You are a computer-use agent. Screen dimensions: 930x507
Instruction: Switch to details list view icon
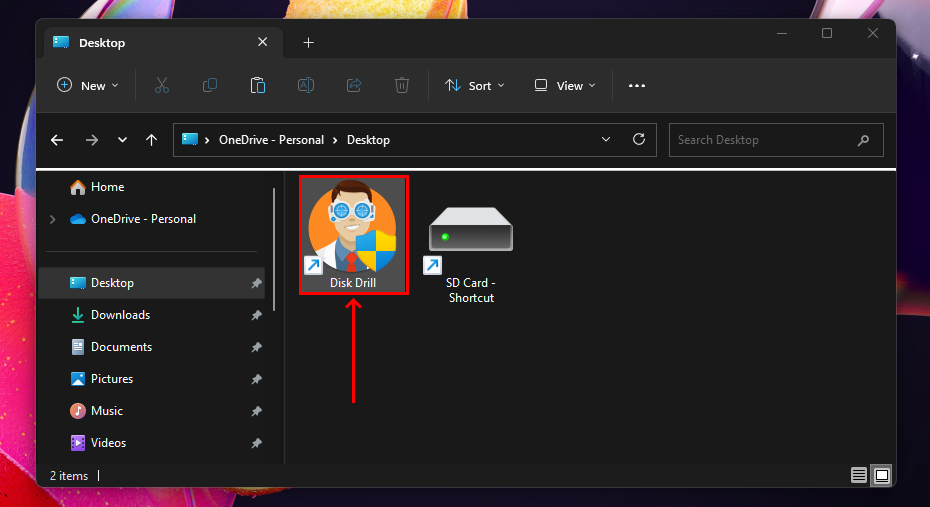[858, 475]
